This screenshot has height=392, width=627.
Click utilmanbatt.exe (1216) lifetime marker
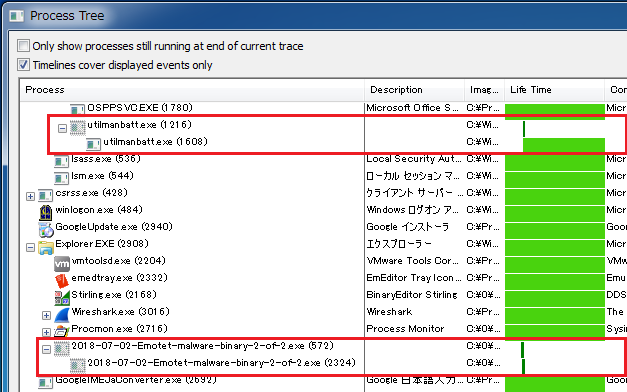click(x=524, y=129)
